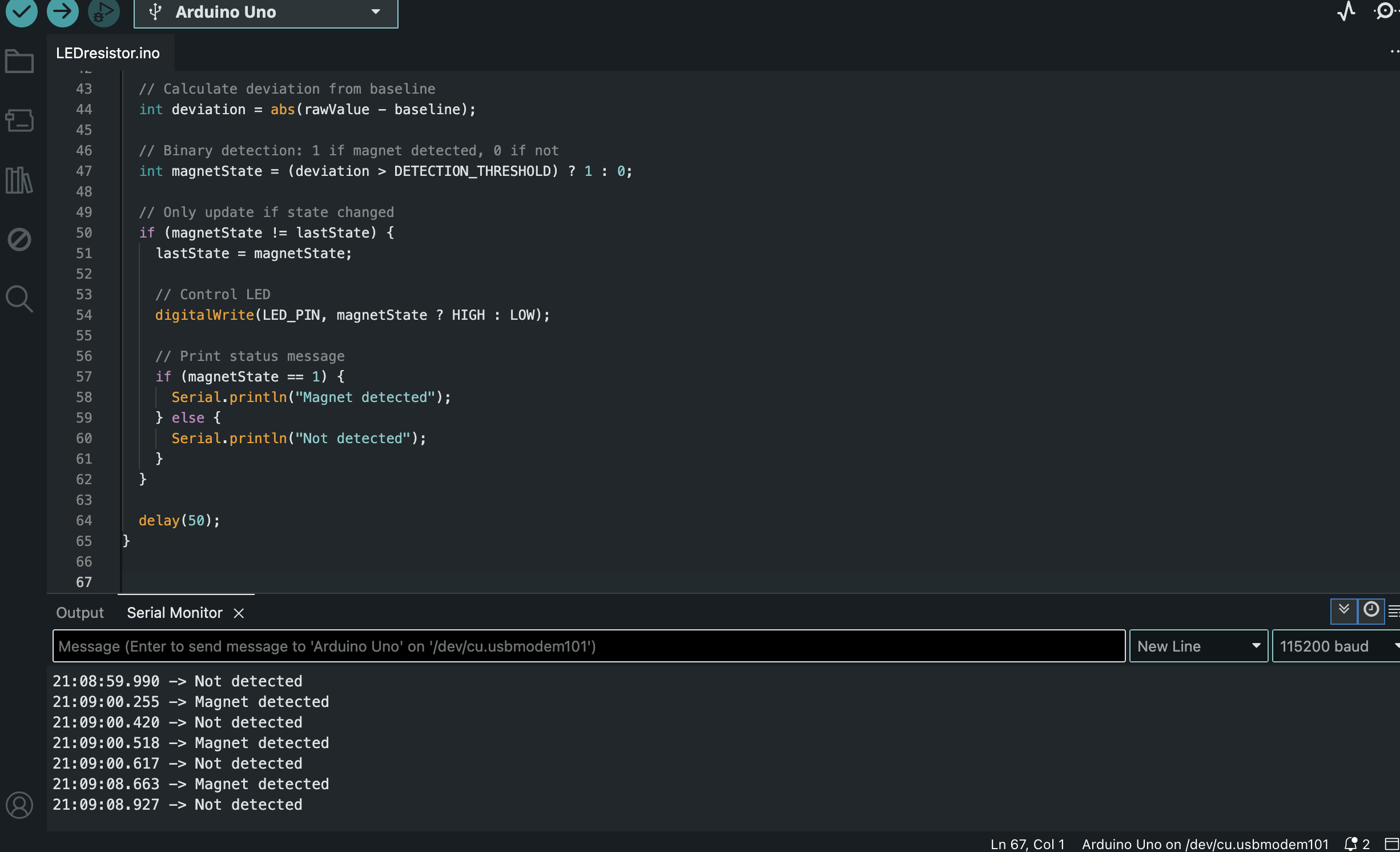This screenshot has width=1400, height=852.
Task: Open the Search sidebar icon
Action: click(x=19, y=299)
